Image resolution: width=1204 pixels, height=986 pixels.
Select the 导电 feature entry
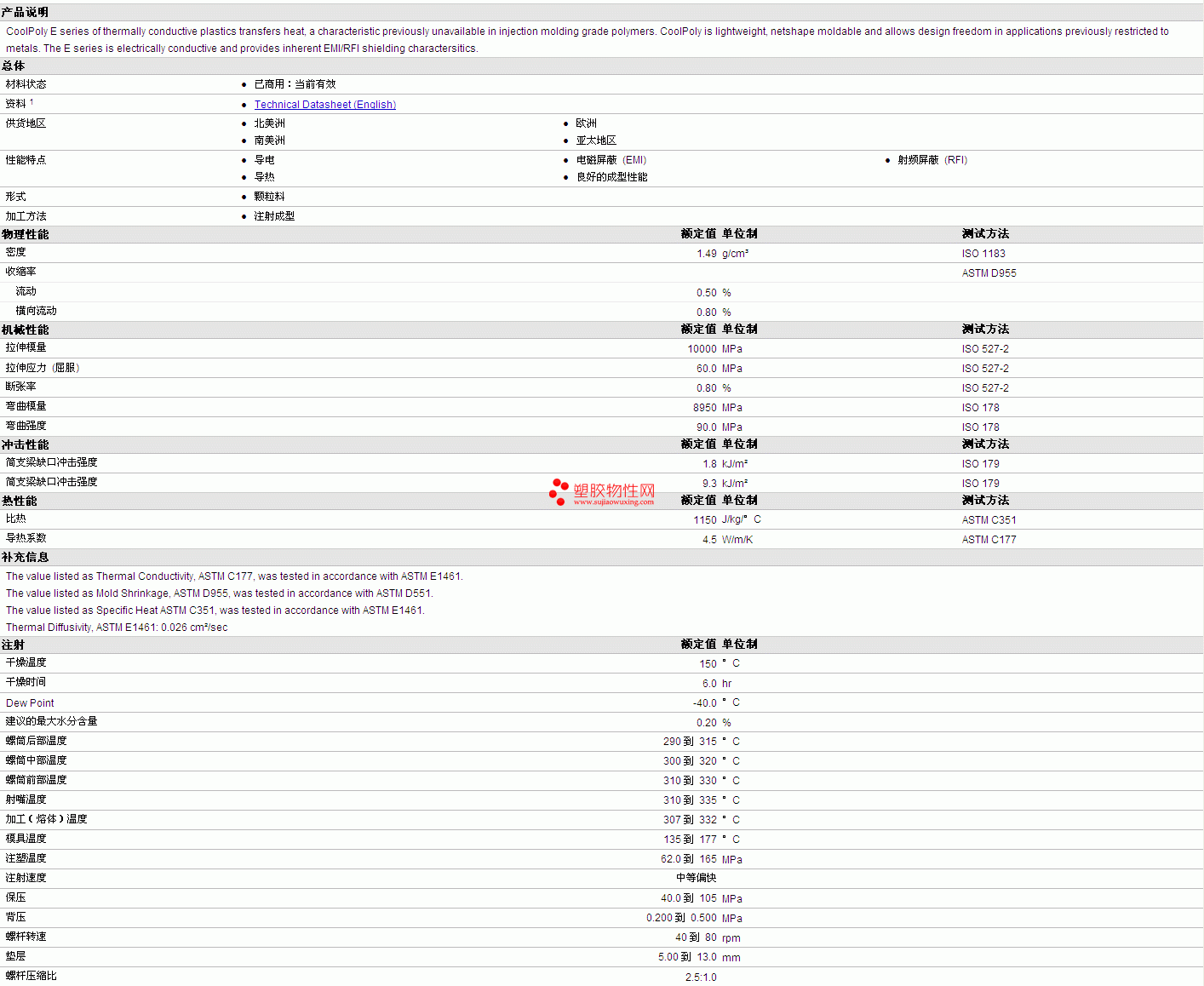tap(265, 160)
